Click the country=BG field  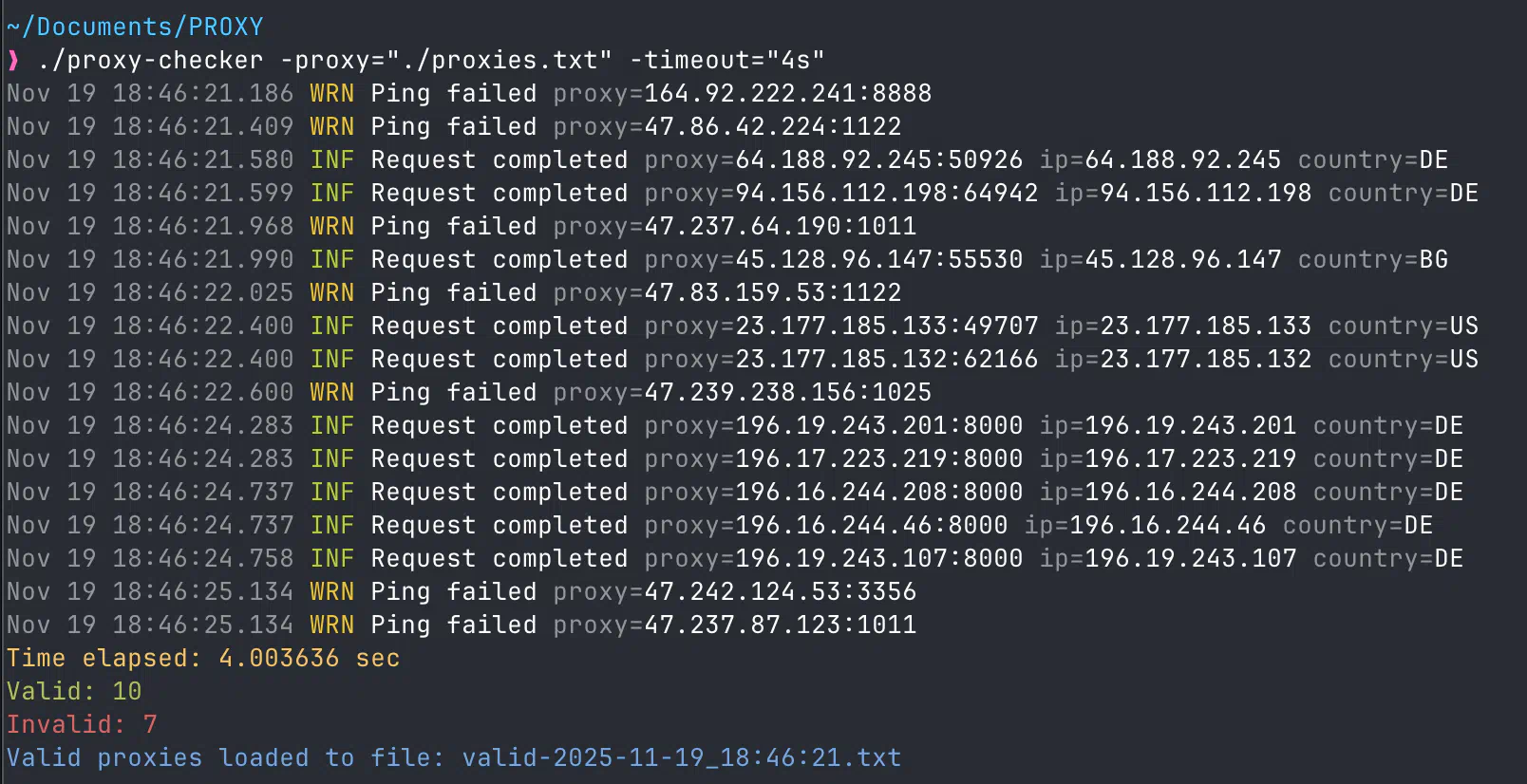click(1372, 260)
